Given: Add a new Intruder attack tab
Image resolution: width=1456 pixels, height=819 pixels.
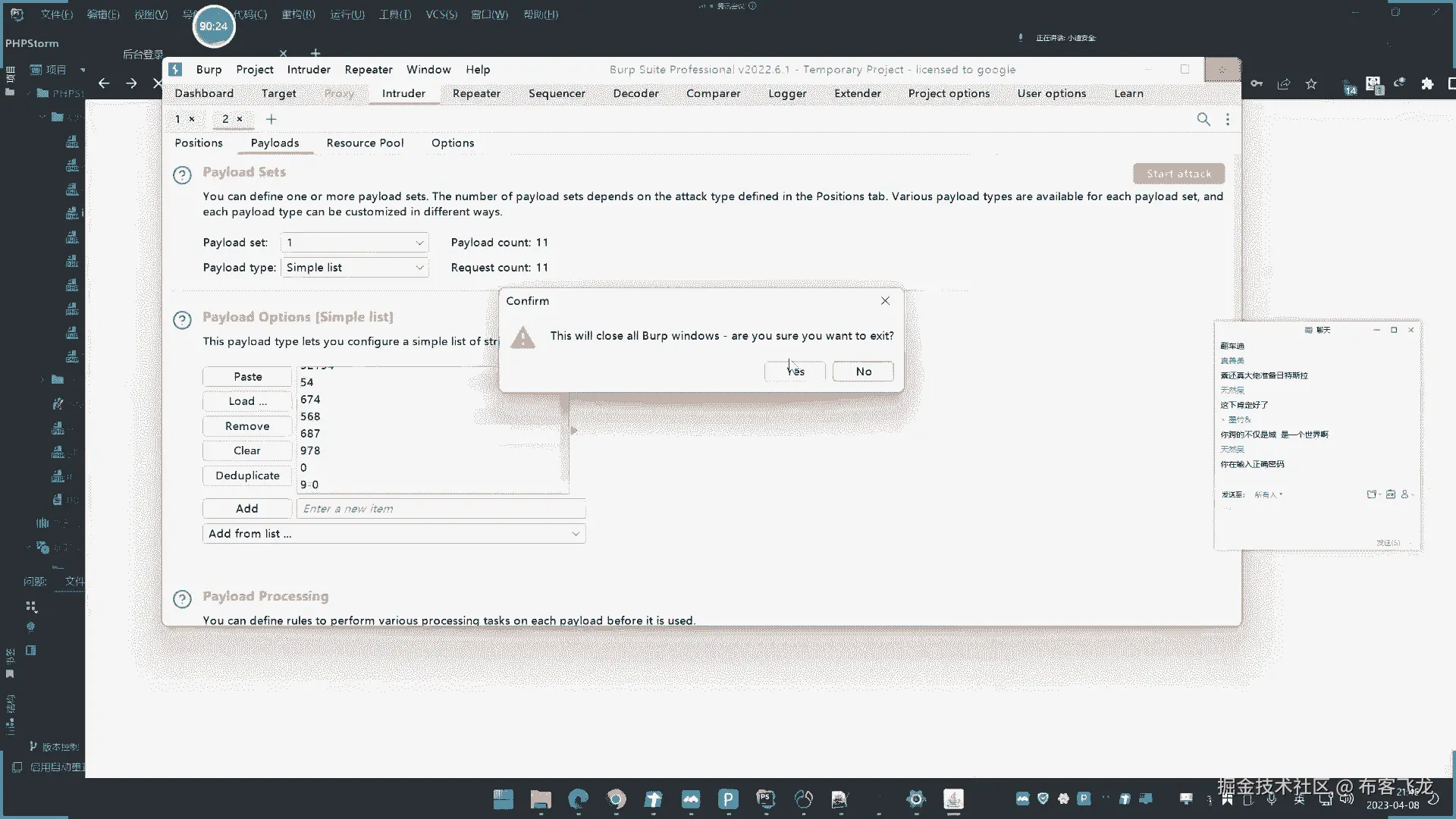Looking at the screenshot, I should coord(271,119).
